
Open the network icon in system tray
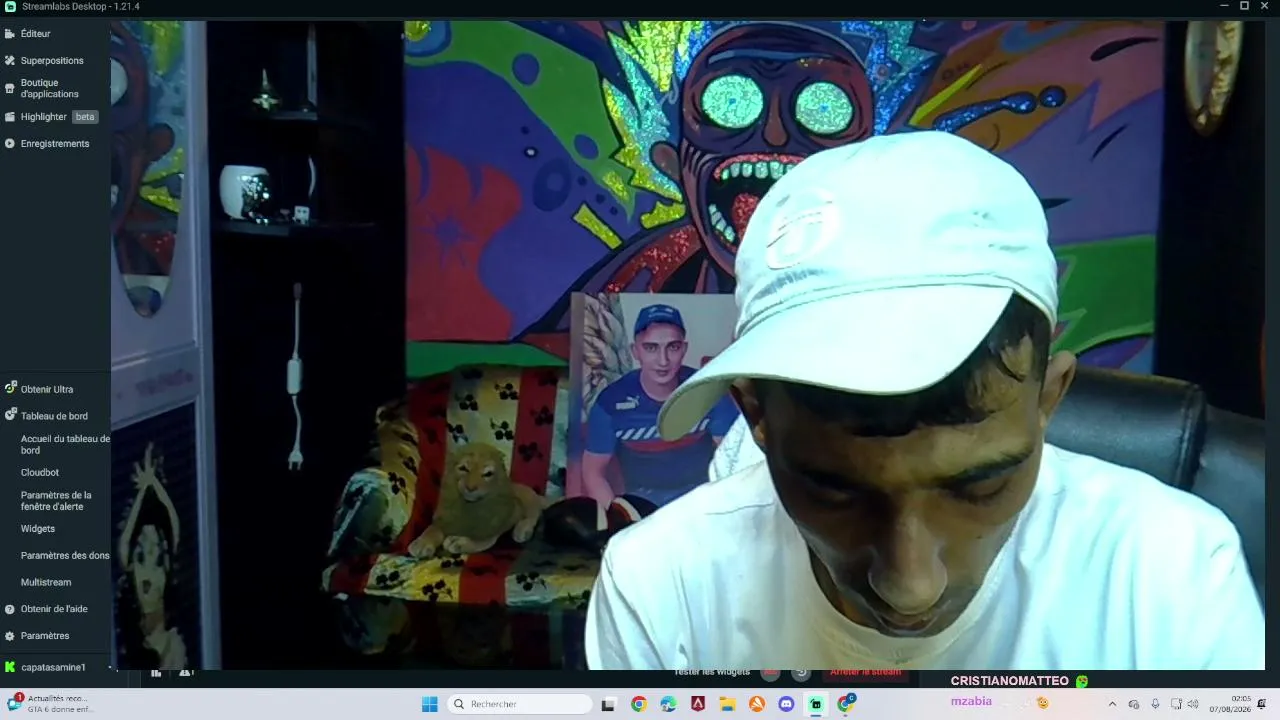(x=1177, y=704)
